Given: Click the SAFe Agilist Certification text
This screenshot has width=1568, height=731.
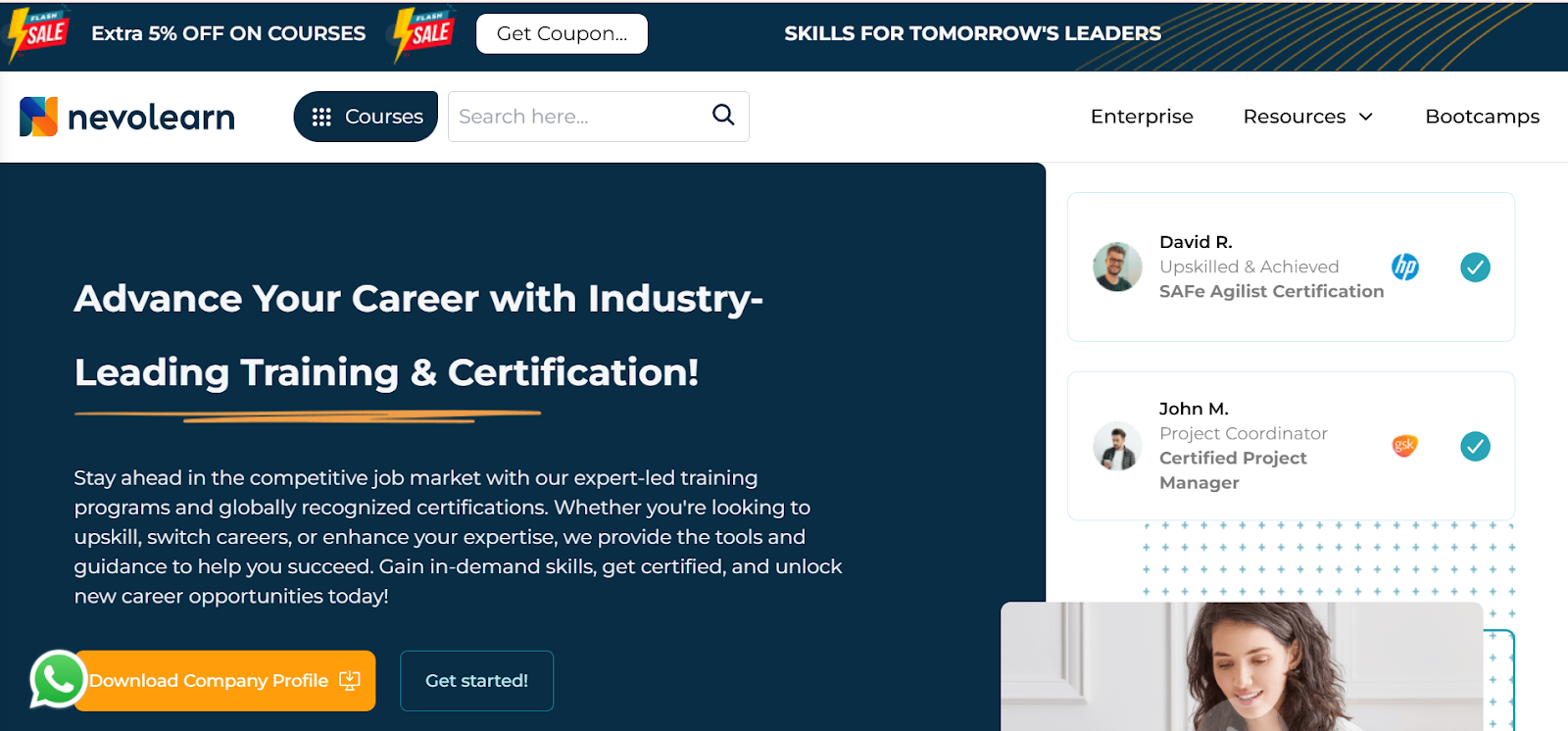Looking at the screenshot, I should (x=1271, y=291).
